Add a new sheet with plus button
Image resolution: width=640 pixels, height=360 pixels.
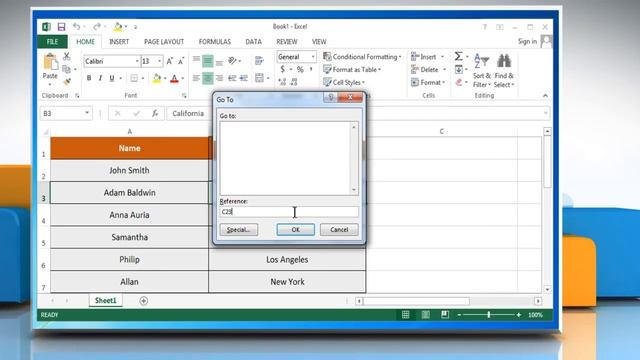click(143, 301)
